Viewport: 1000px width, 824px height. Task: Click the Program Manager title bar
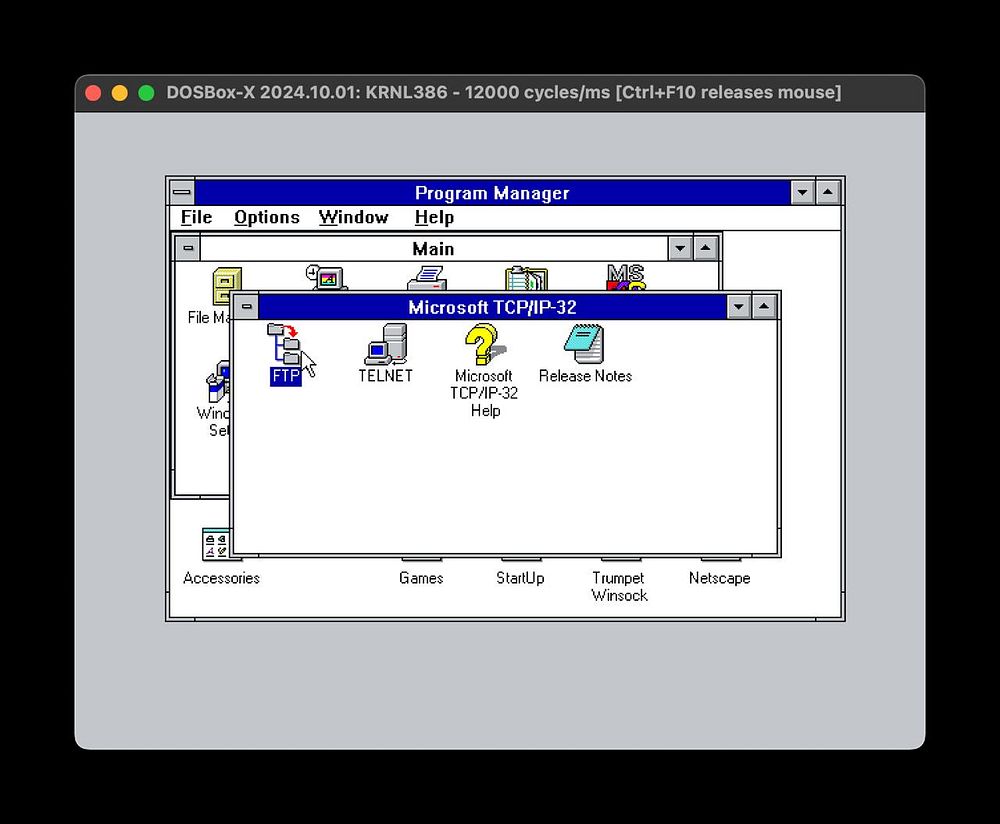point(492,192)
